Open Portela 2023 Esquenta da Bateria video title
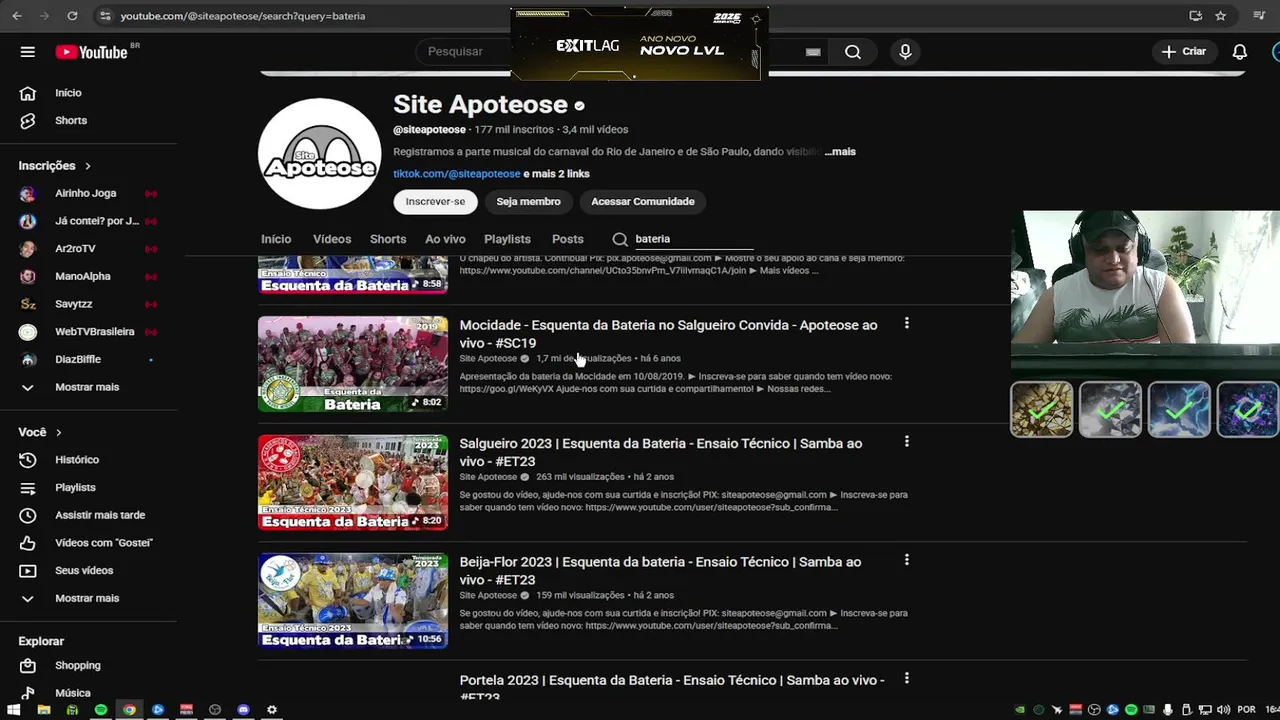Screen dimensions: 1280x720 click(x=672, y=688)
